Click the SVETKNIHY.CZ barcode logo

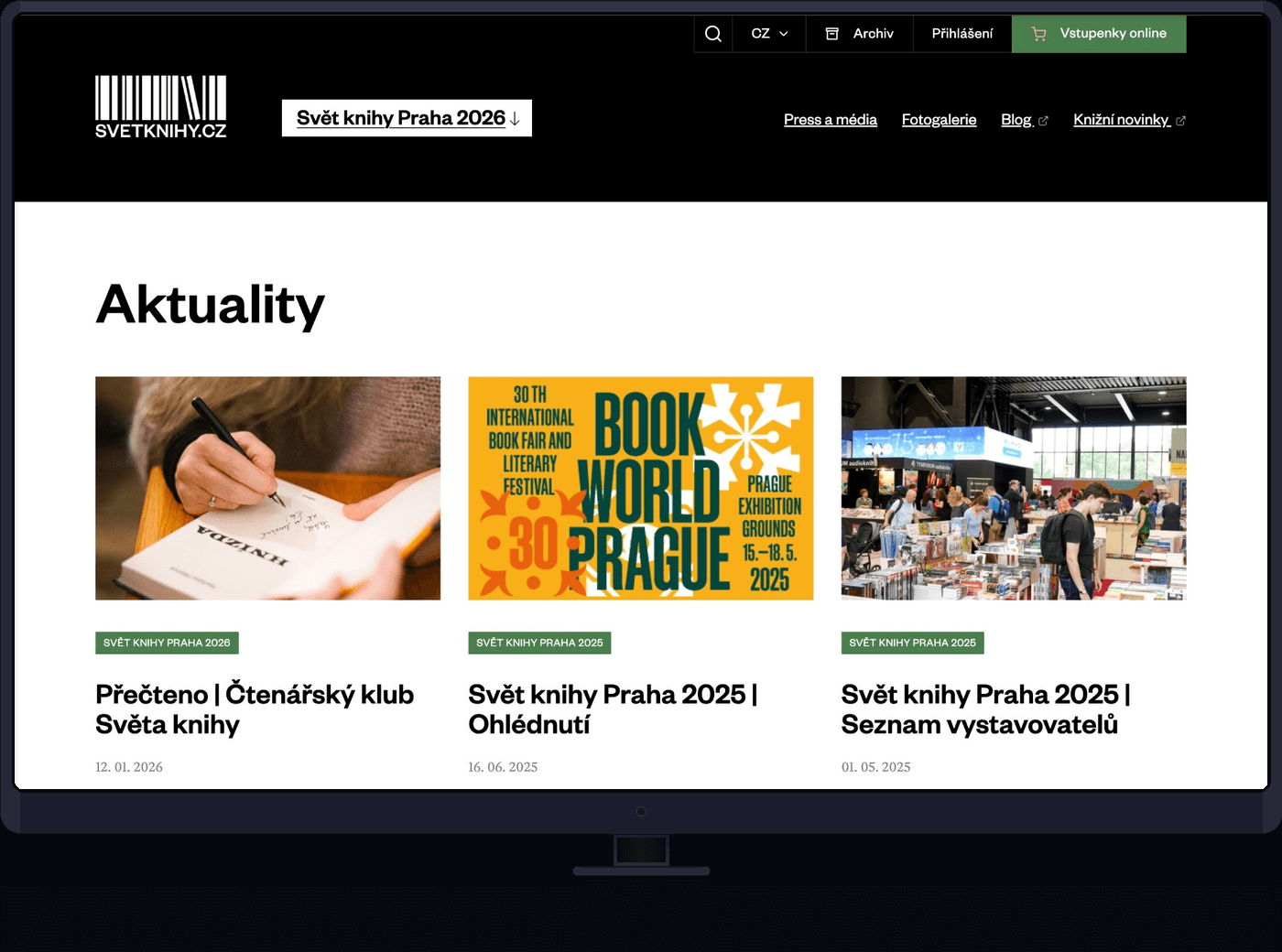pyautogui.click(x=161, y=107)
